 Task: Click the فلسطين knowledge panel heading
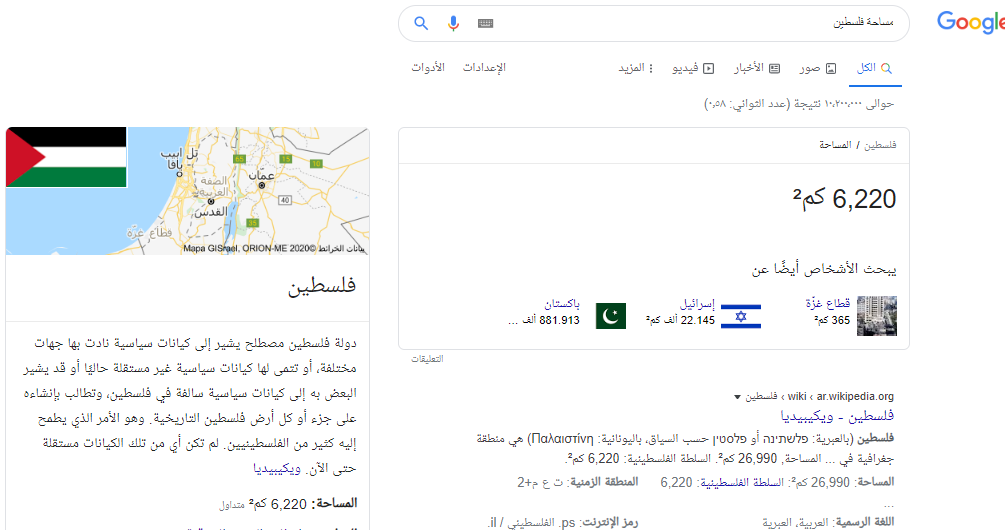pos(321,286)
